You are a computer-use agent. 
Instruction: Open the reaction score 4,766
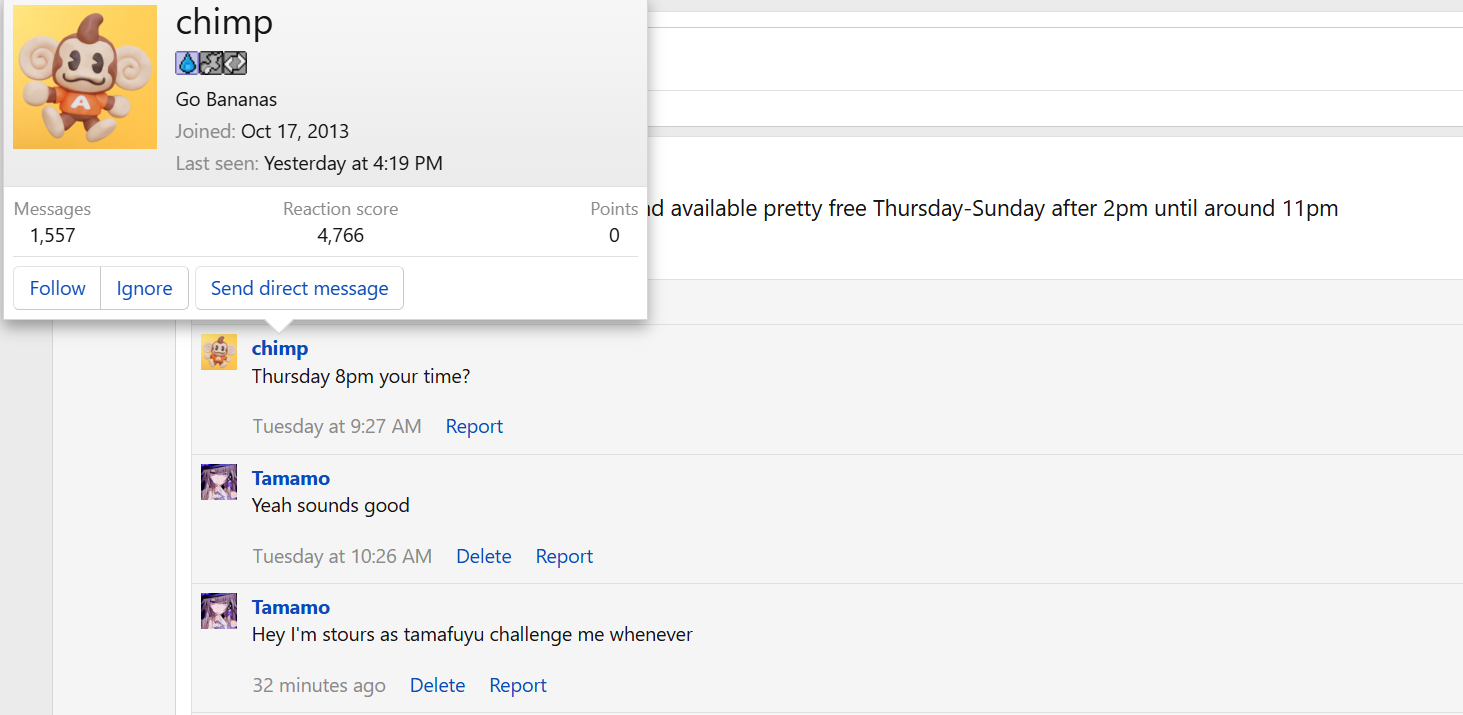(340, 235)
